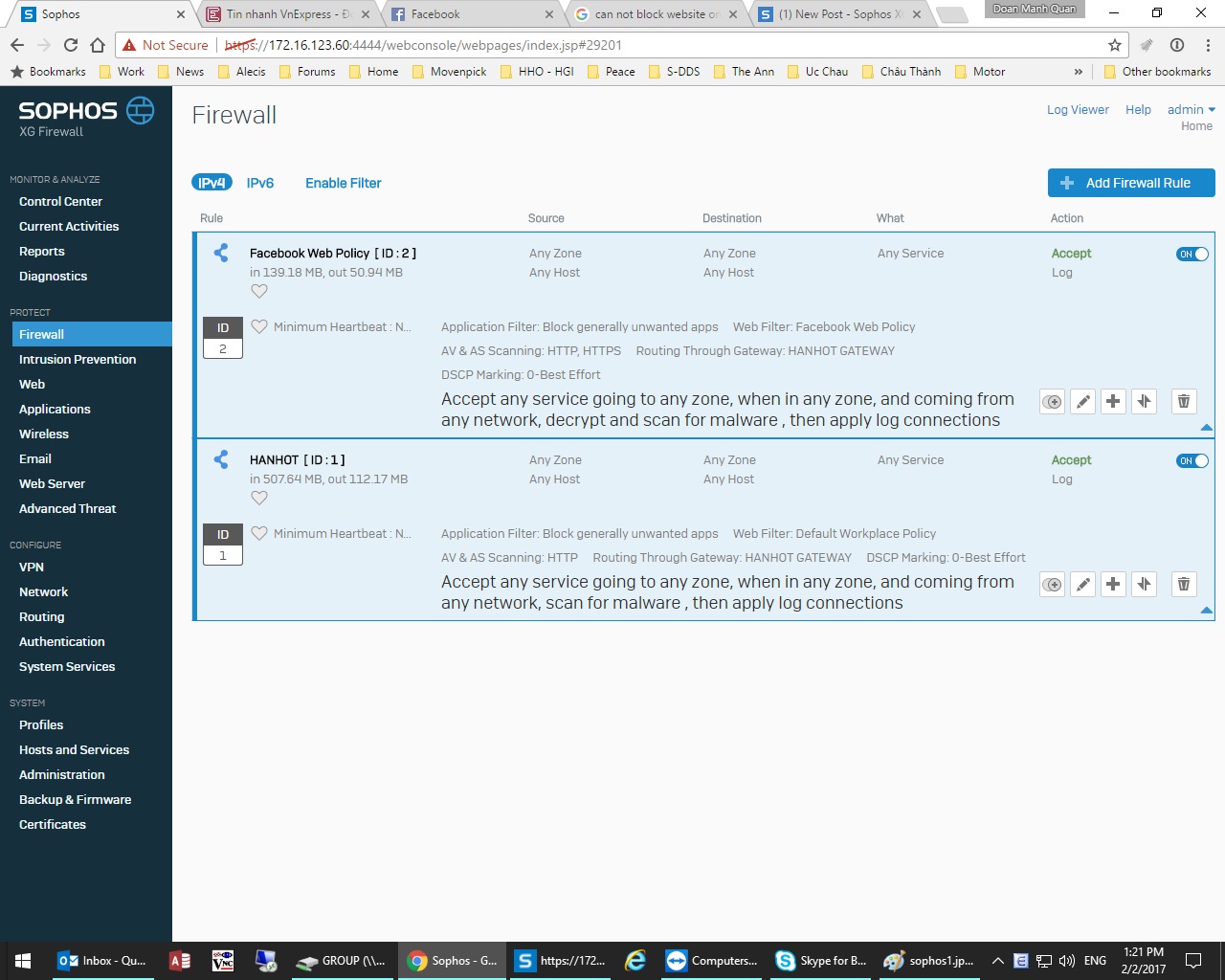Switch to the IPv6 tab
The height and width of the screenshot is (980, 1225).
[260, 183]
